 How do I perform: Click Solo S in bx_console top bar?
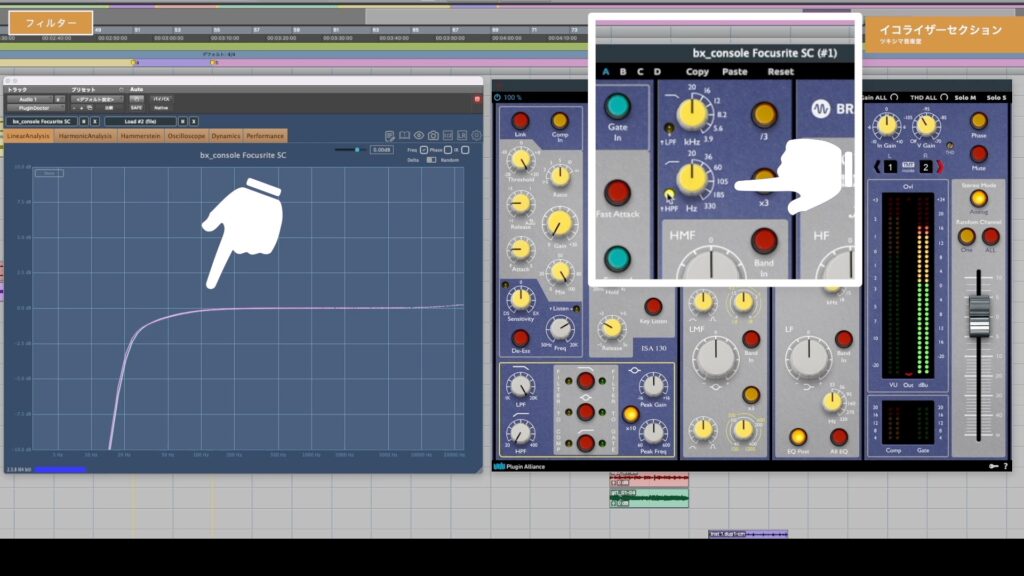point(996,97)
